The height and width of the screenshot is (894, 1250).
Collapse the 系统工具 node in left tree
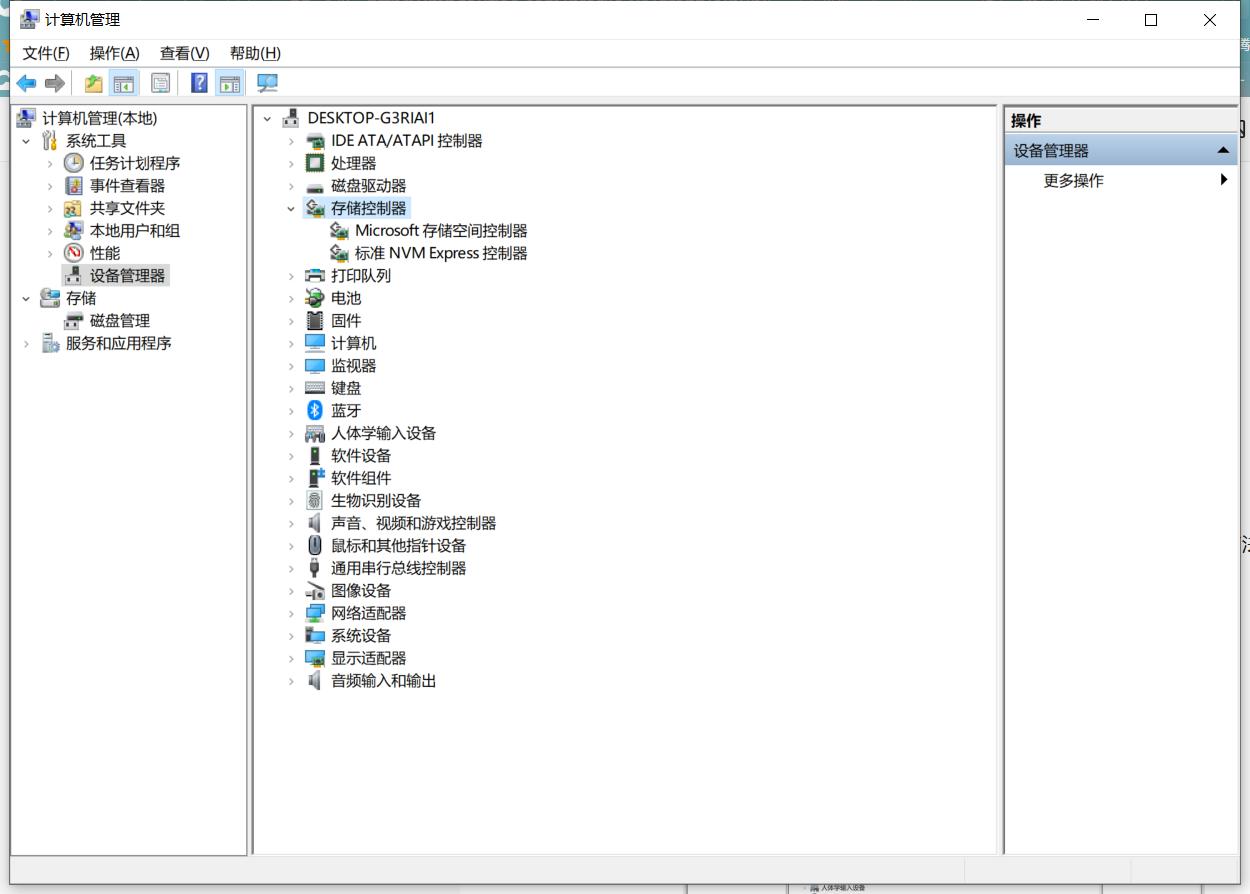(x=26, y=141)
